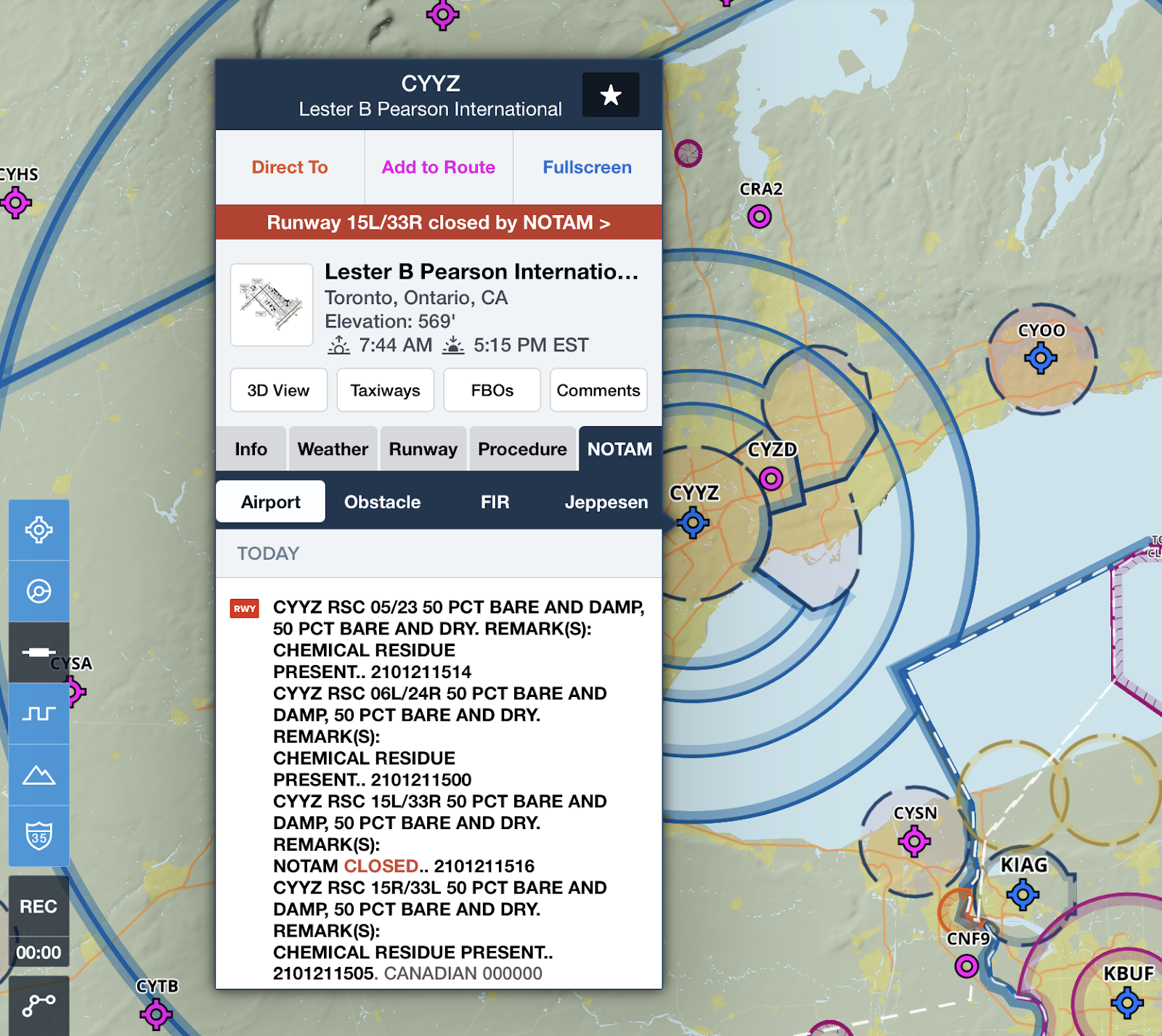
Task: Open the route 35 shield tool
Action: [39, 836]
